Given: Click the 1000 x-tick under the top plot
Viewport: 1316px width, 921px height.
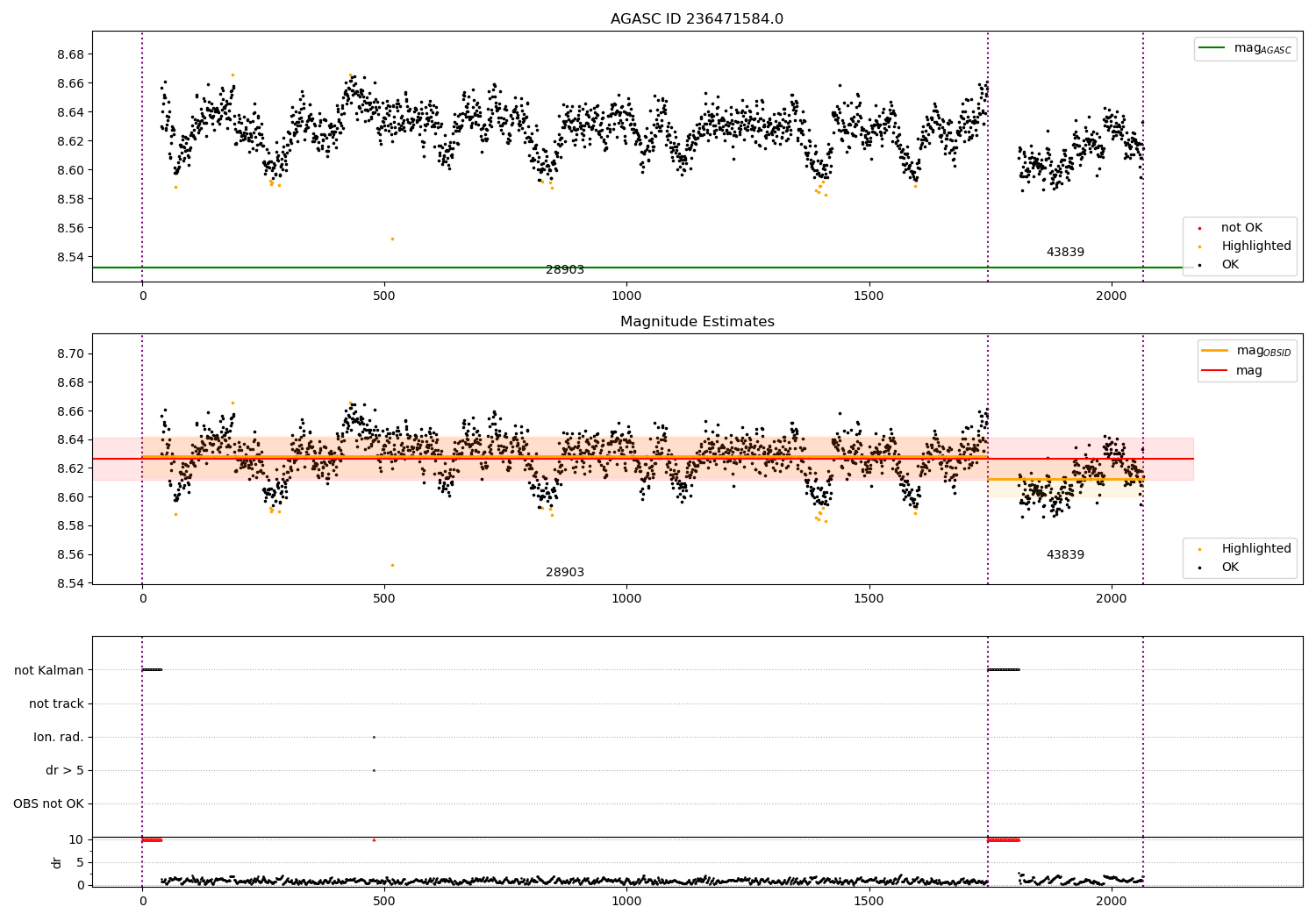Looking at the screenshot, I should 626,296.
